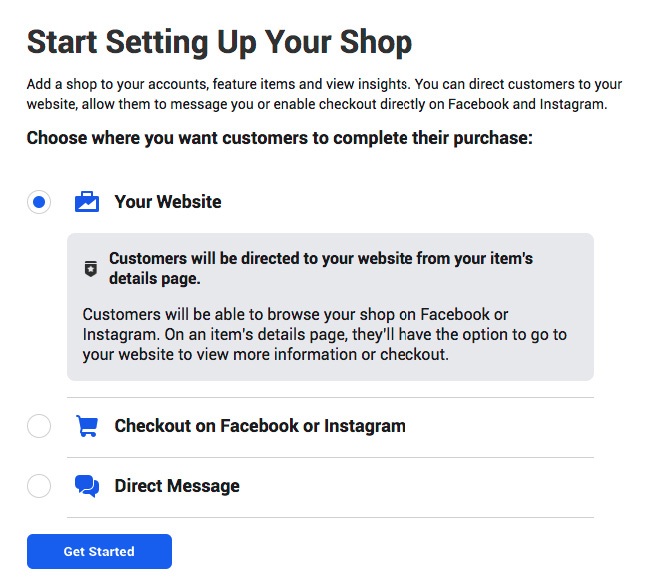Select the Your Website radio button
The height and width of the screenshot is (586, 656).
coord(39,202)
